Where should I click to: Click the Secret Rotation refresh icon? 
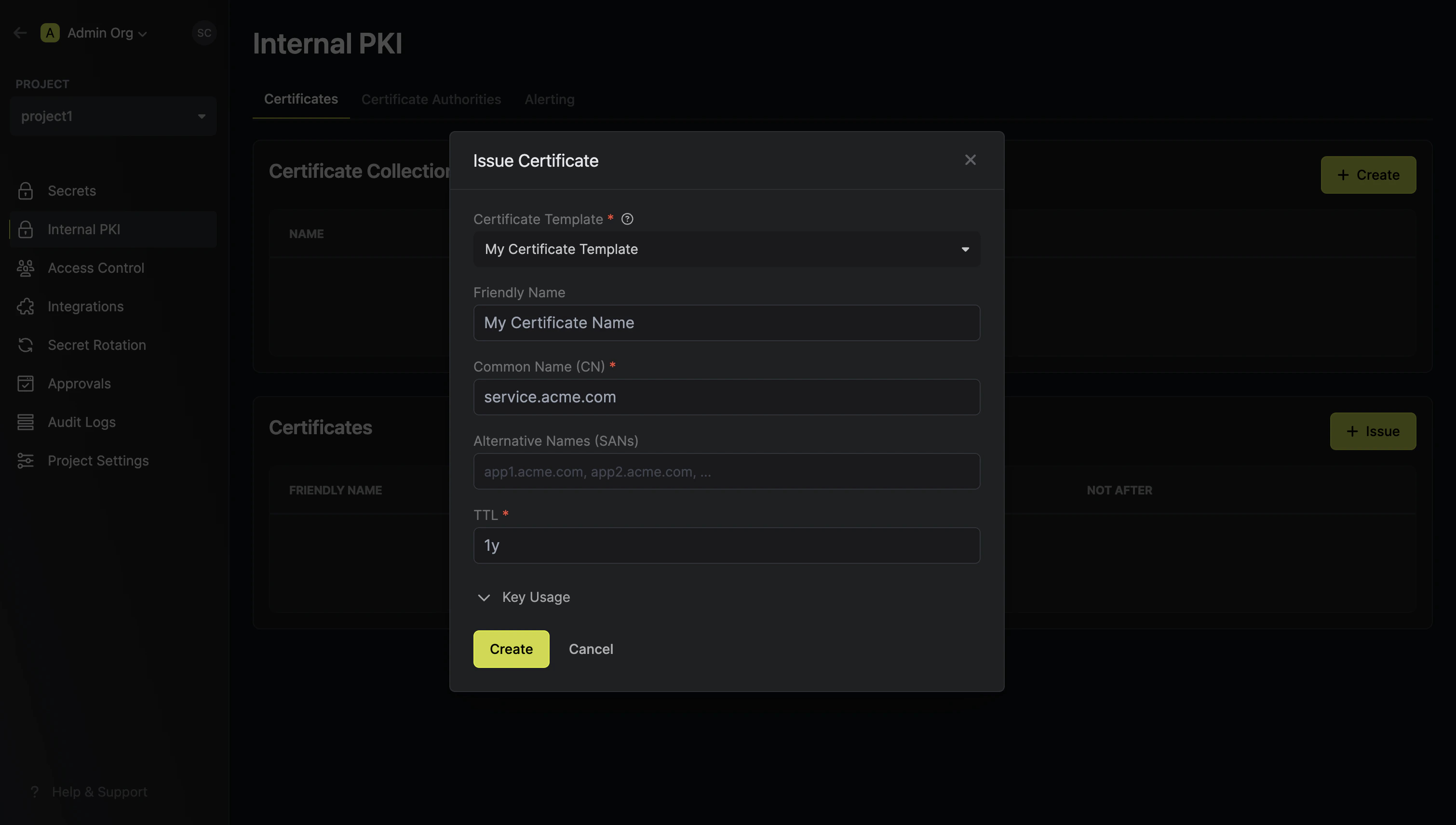(26, 345)
